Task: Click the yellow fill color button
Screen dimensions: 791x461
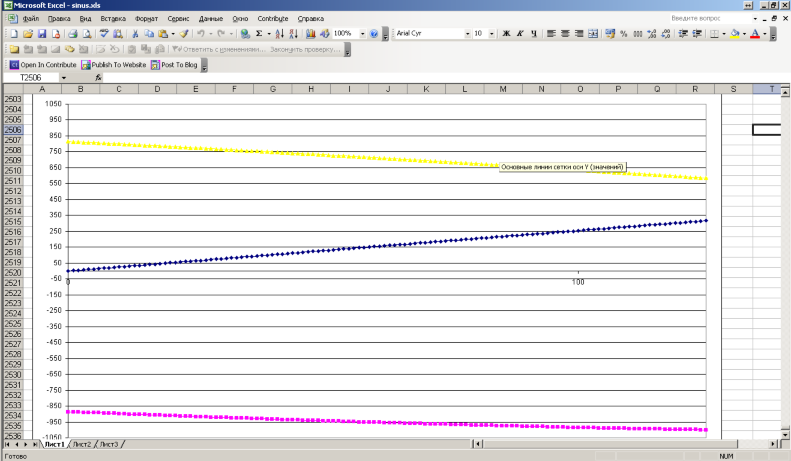Action: [735, 34]
